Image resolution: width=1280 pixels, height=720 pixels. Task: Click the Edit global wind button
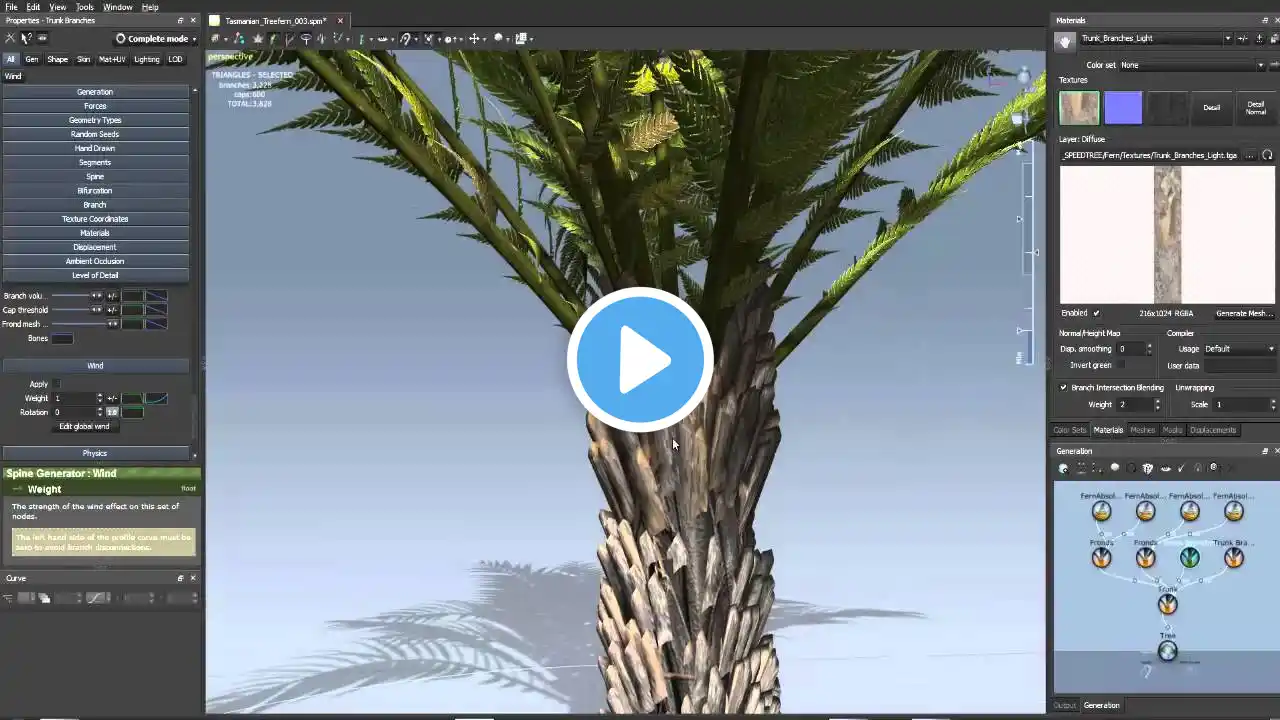point(84,426)
